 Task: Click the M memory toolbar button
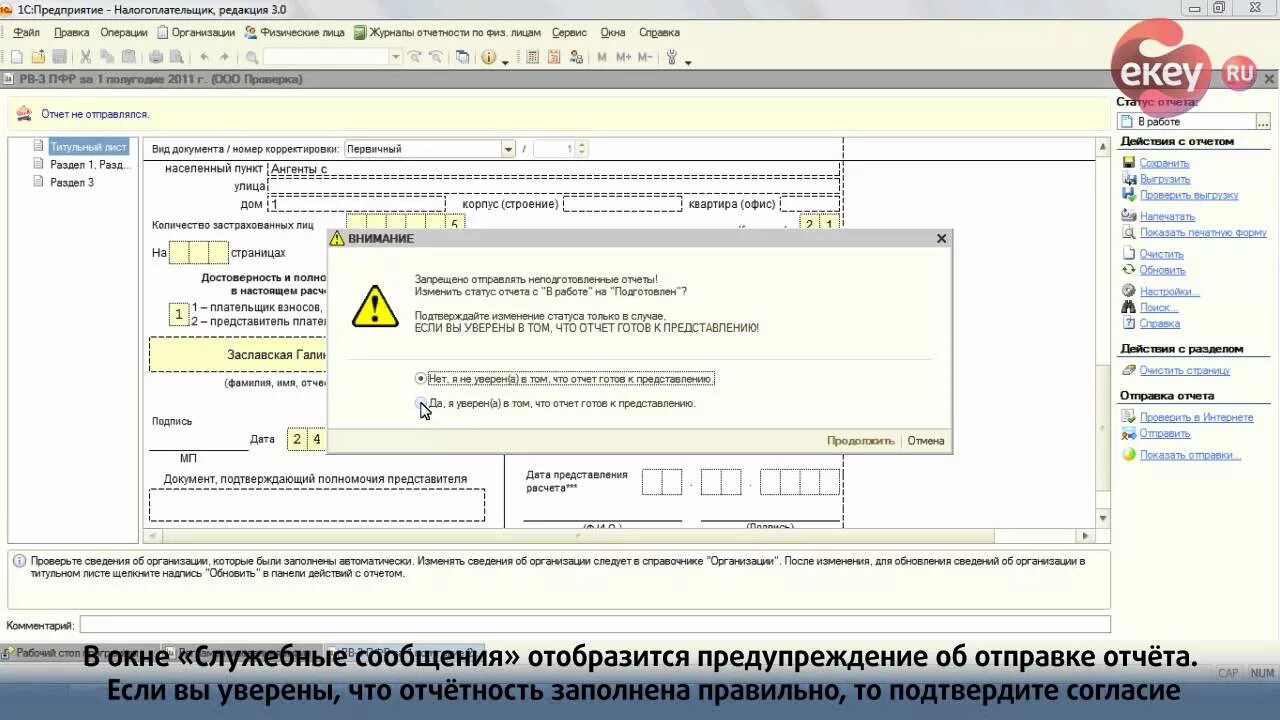[602, 57]
